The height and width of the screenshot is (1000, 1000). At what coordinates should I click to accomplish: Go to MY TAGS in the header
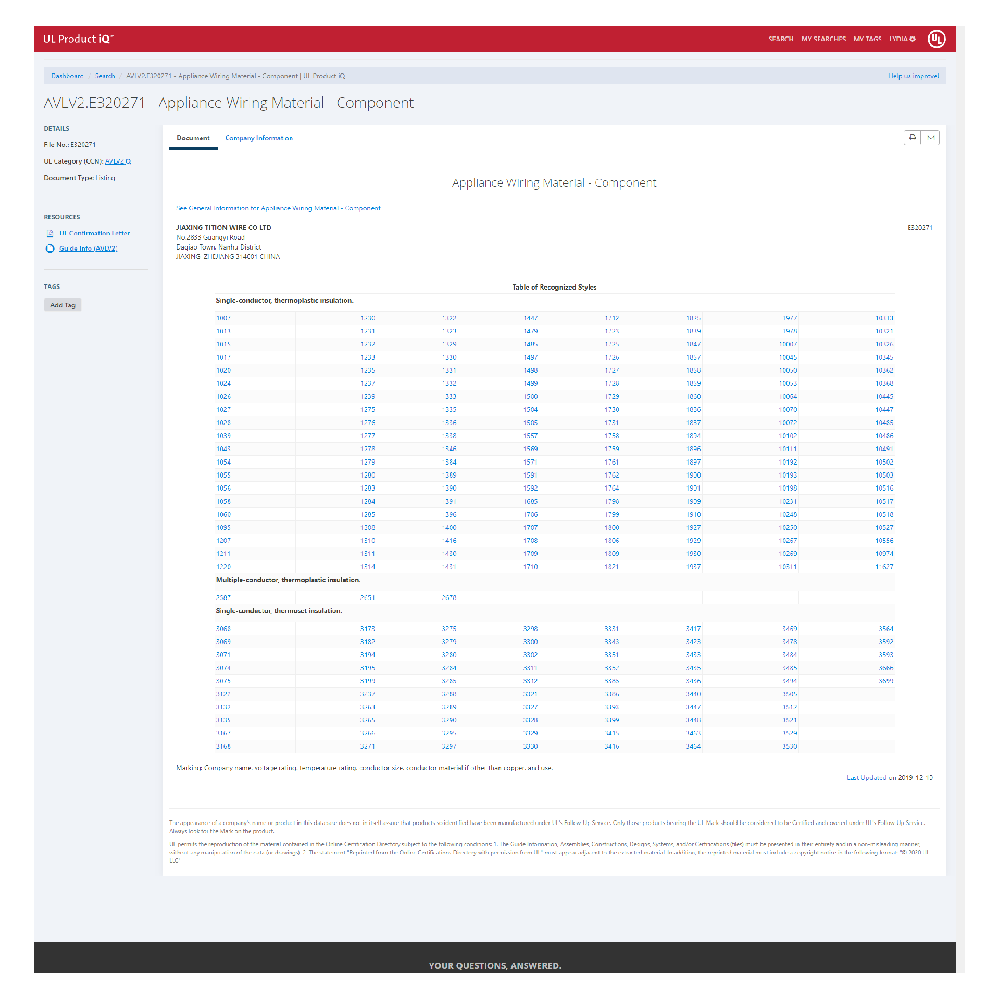(x=867, y=39)
